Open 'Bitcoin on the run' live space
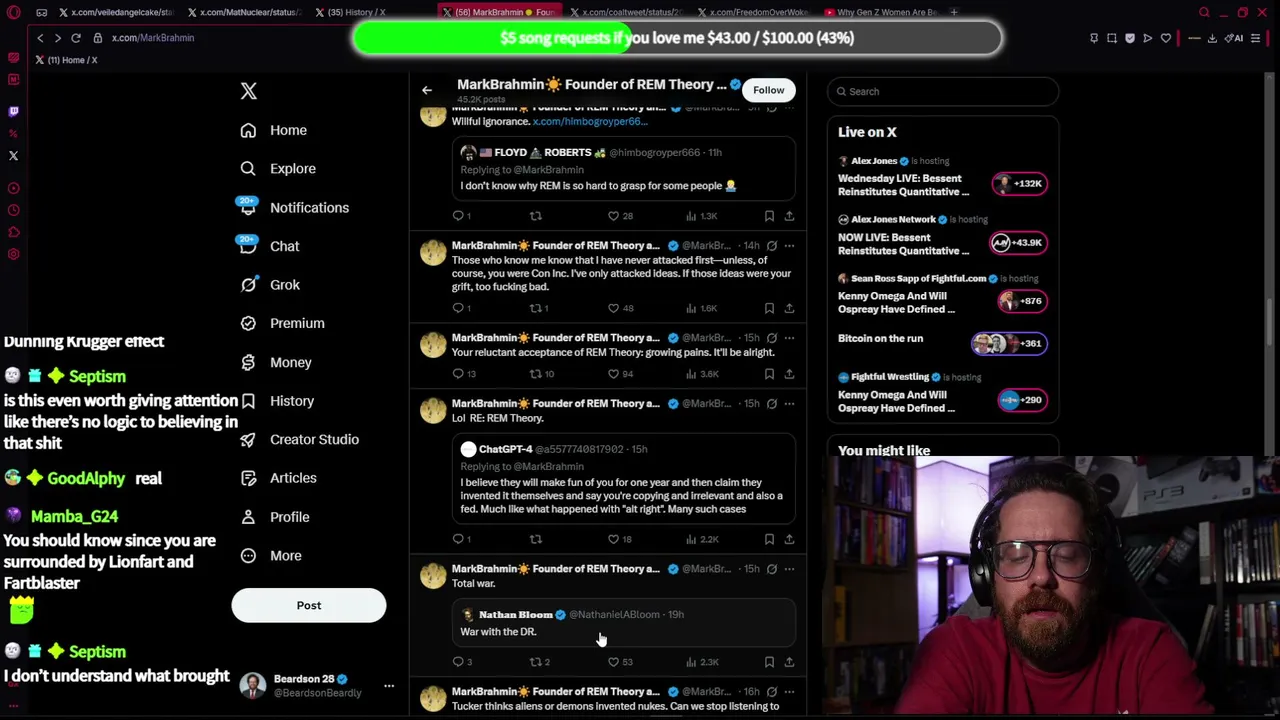 (942, 342)
